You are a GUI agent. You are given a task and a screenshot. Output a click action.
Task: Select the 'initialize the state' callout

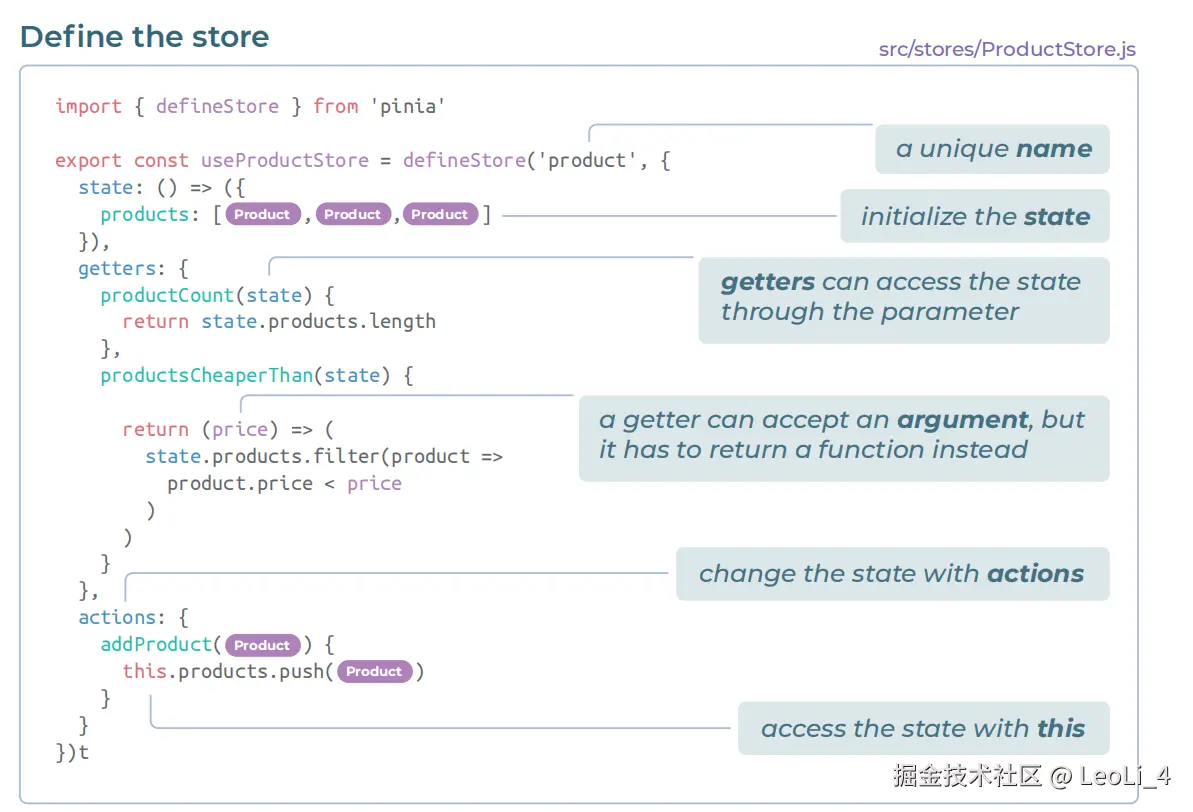[x=974, y=216]
